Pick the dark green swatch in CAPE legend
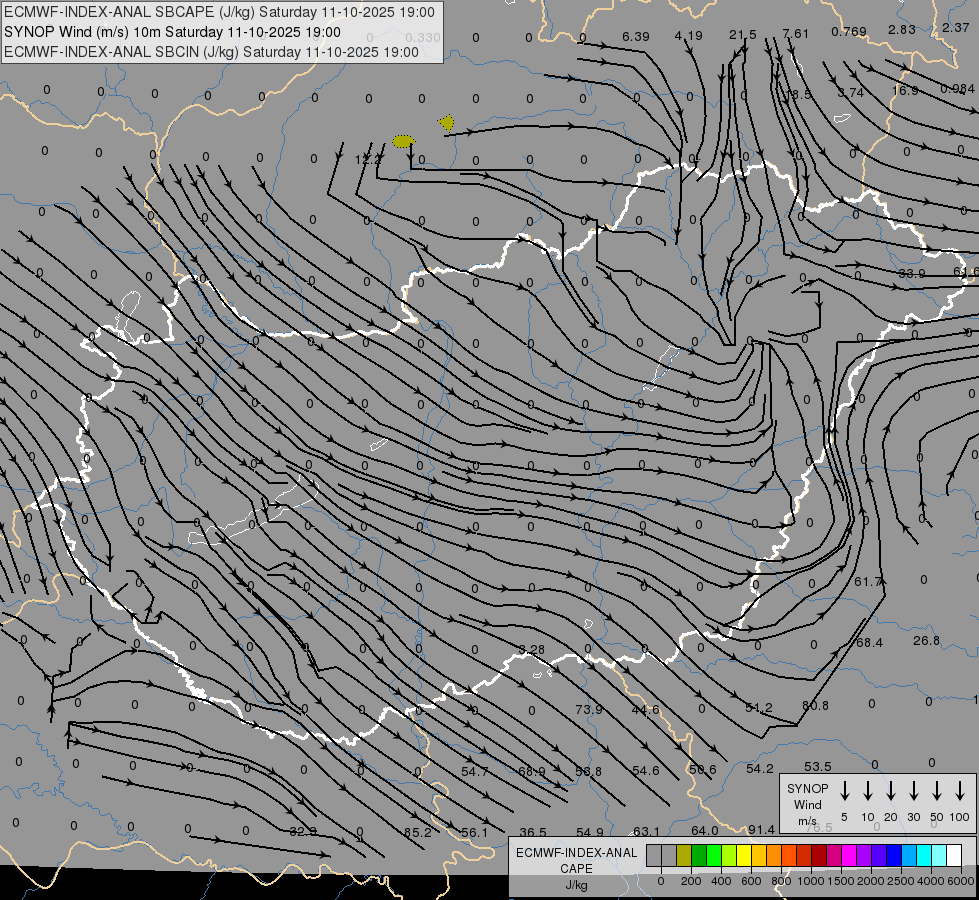This screenshot has width=979, height=900. (x=699, y=856)
